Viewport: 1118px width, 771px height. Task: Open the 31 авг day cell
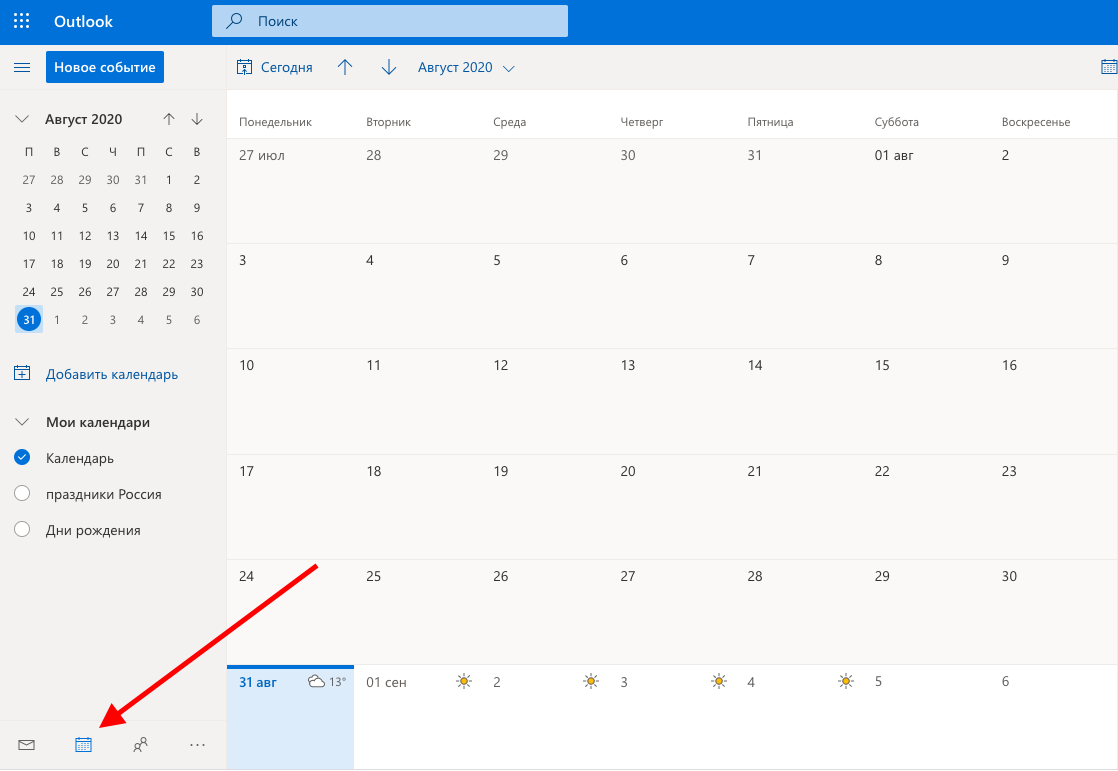click(x=290, y=717)
